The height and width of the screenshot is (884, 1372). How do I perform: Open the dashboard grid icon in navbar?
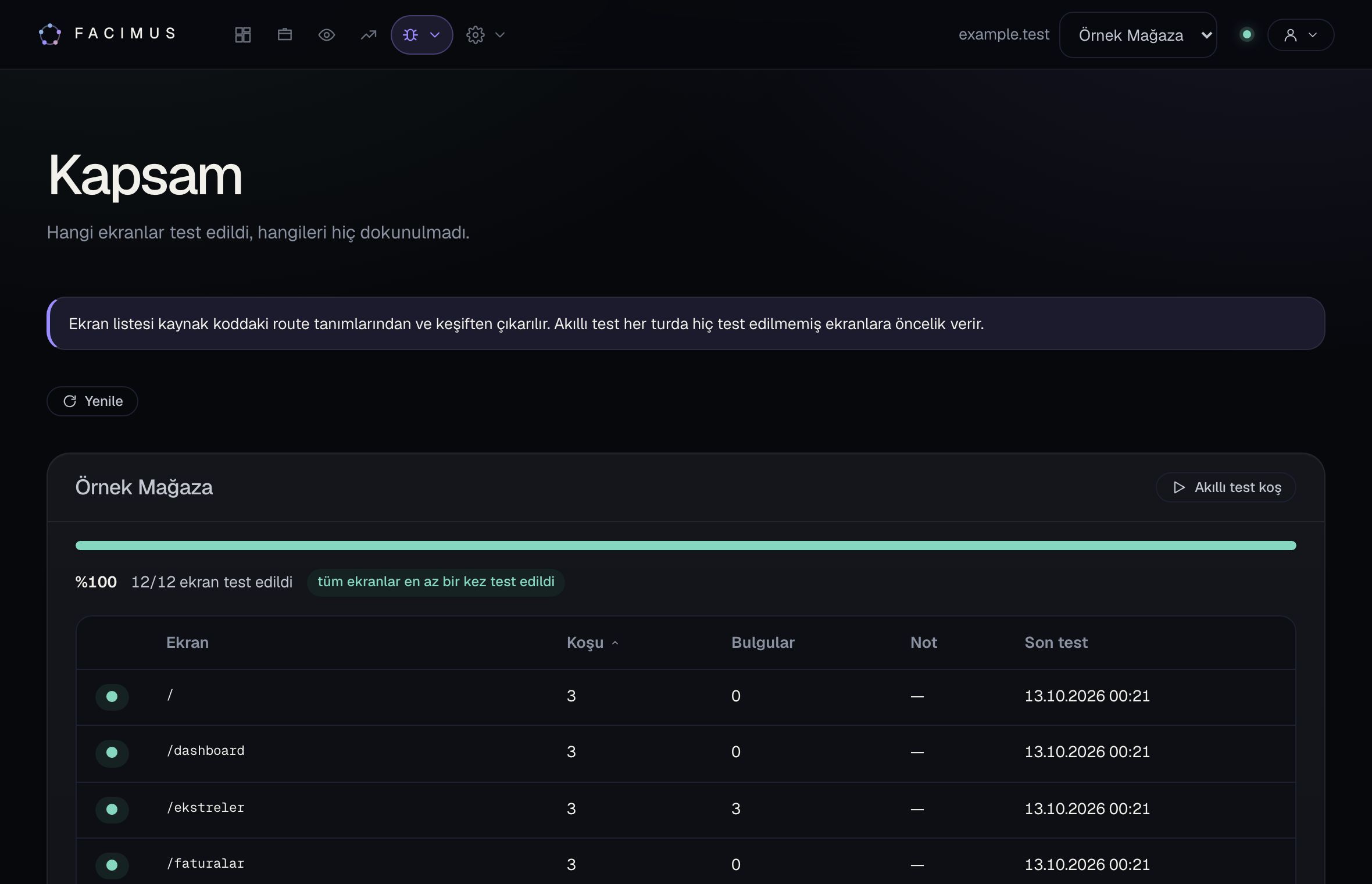(243, 35)
